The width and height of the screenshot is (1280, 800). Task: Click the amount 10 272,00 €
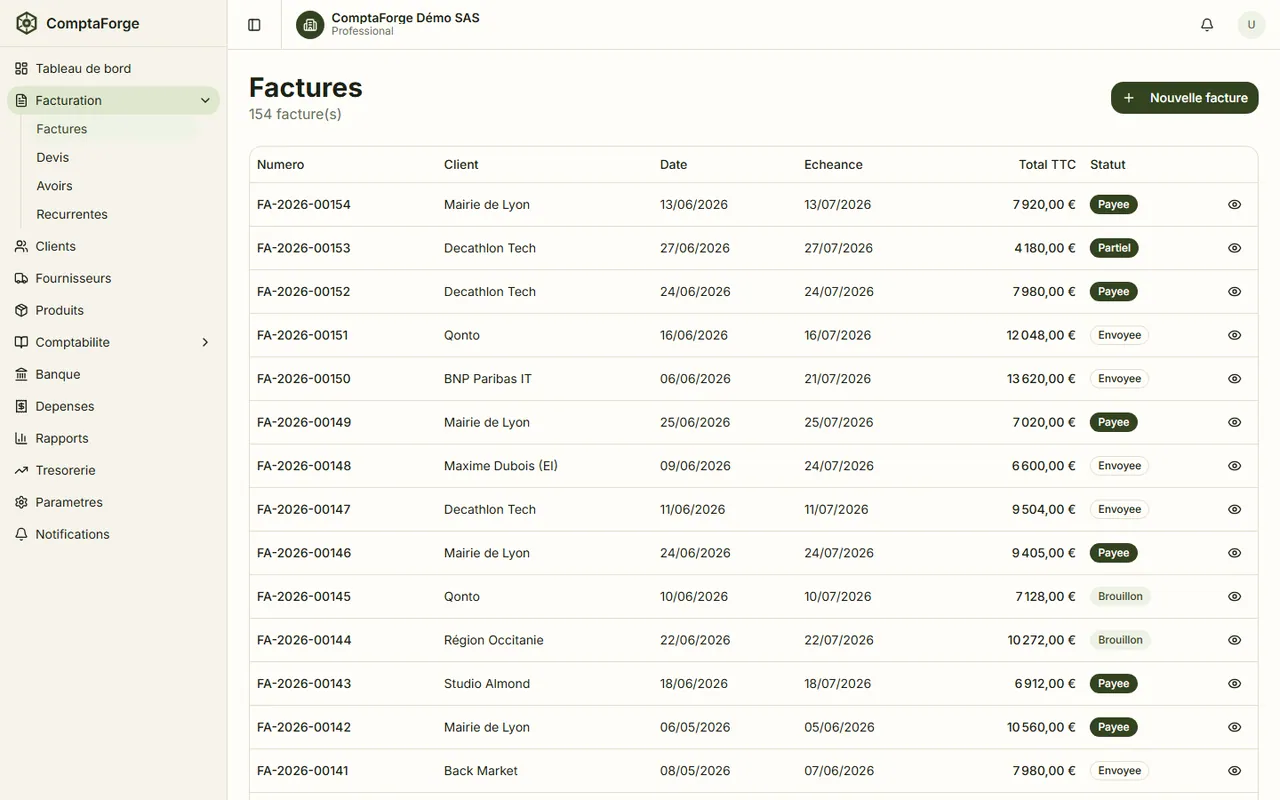1042,640
